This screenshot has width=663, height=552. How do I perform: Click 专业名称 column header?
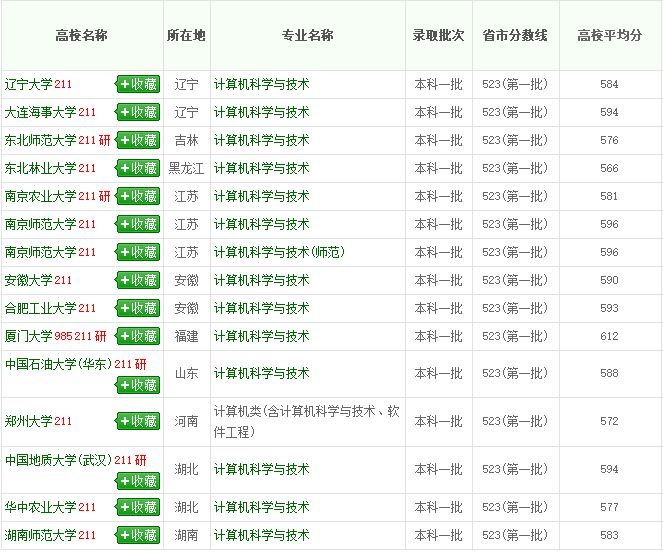pos(308,35)
